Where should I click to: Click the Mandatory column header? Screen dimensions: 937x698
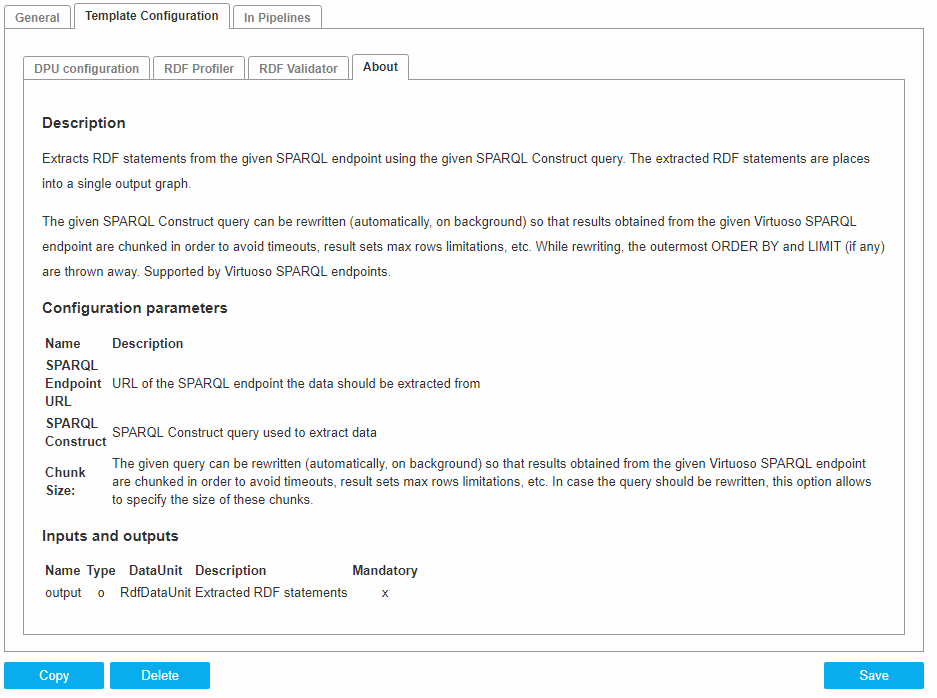[385, 571]
